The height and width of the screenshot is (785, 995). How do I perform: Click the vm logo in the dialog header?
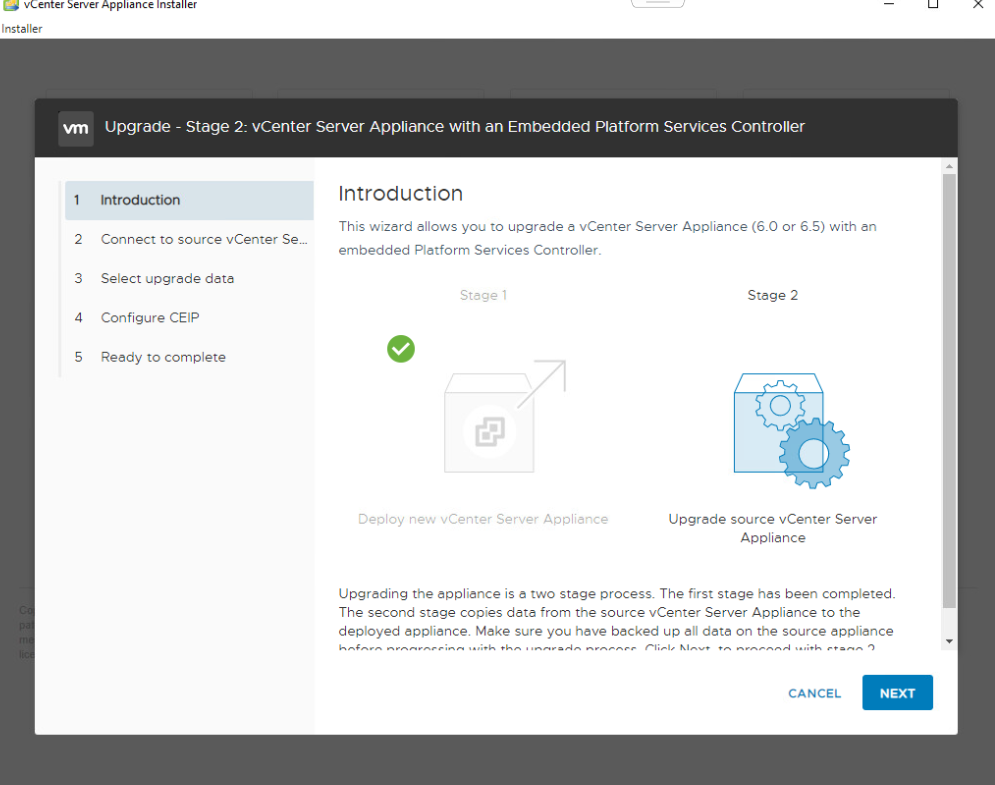(x=76, y=128)
